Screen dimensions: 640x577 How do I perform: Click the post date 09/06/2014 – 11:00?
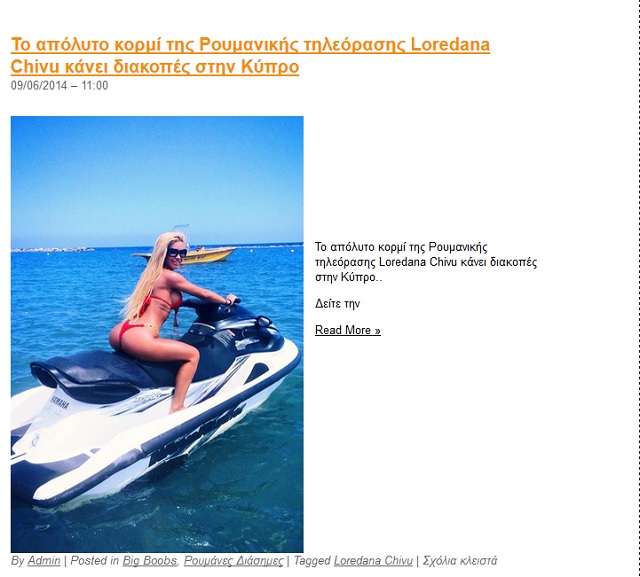(x=60, y=86)
